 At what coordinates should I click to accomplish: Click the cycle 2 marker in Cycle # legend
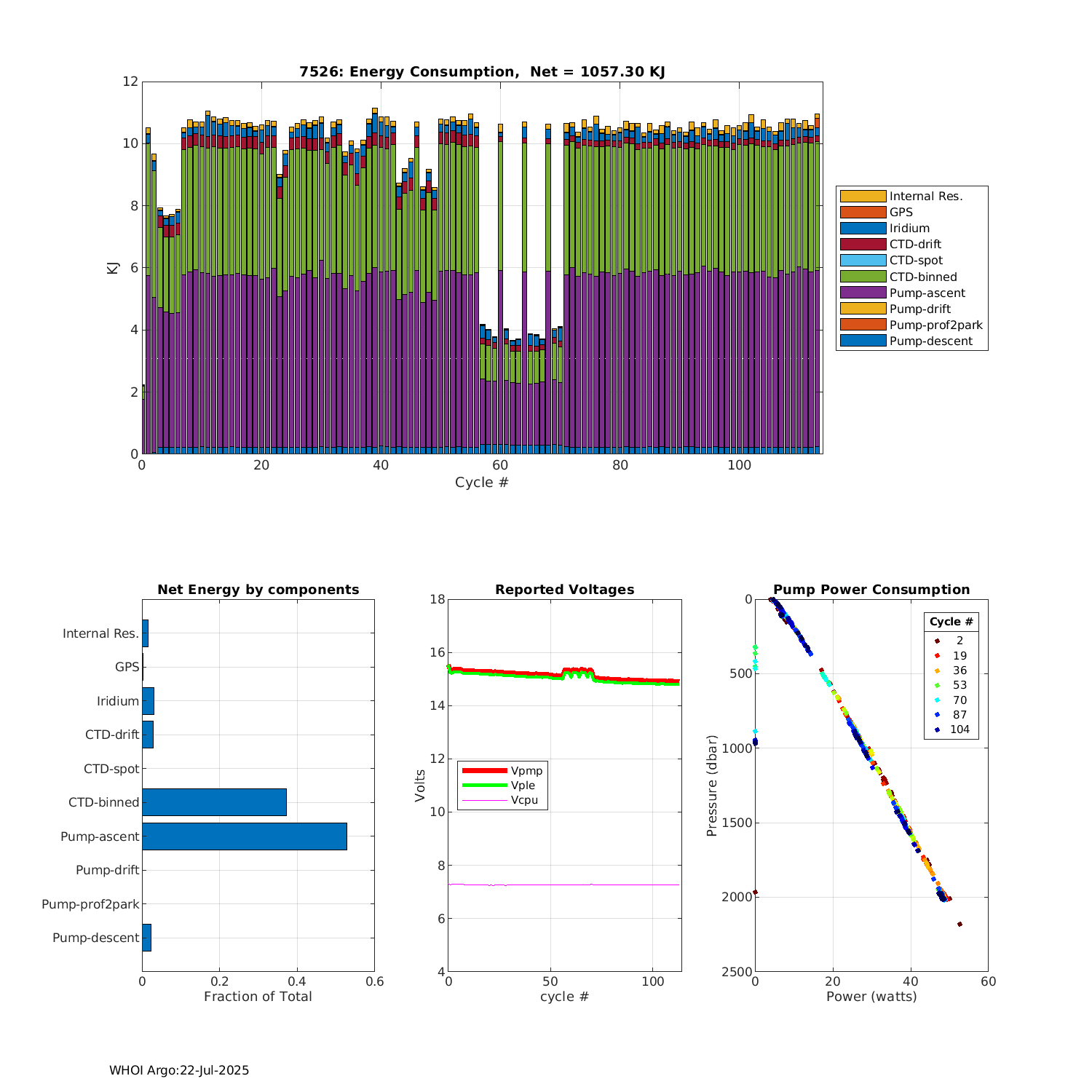(938, 641)
